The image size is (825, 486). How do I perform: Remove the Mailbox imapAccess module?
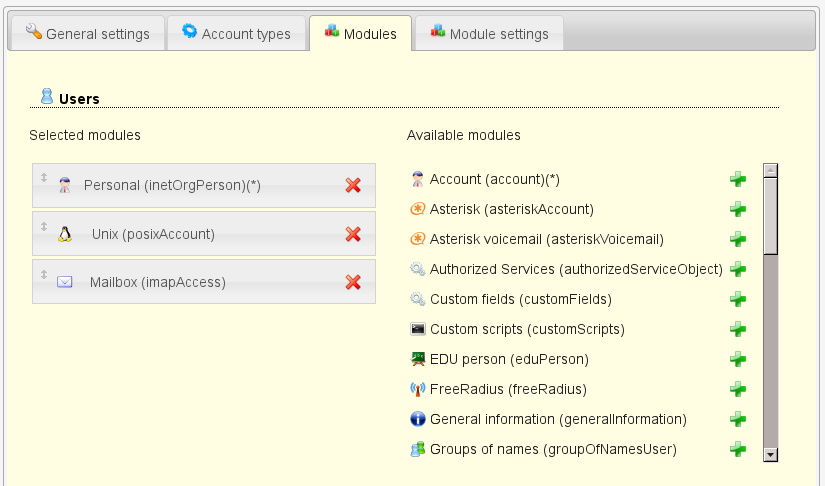[352, 282]
